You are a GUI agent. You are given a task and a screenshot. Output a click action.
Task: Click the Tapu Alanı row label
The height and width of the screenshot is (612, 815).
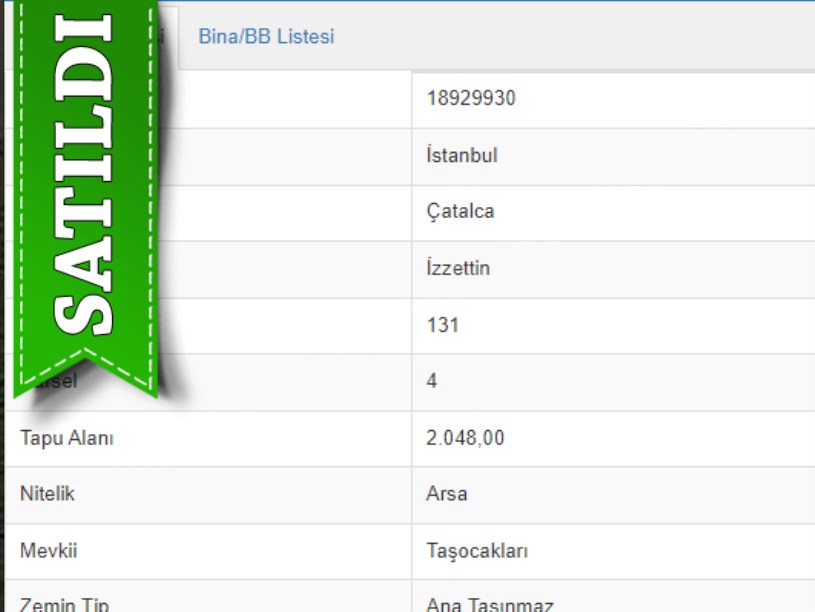point(66,438)
